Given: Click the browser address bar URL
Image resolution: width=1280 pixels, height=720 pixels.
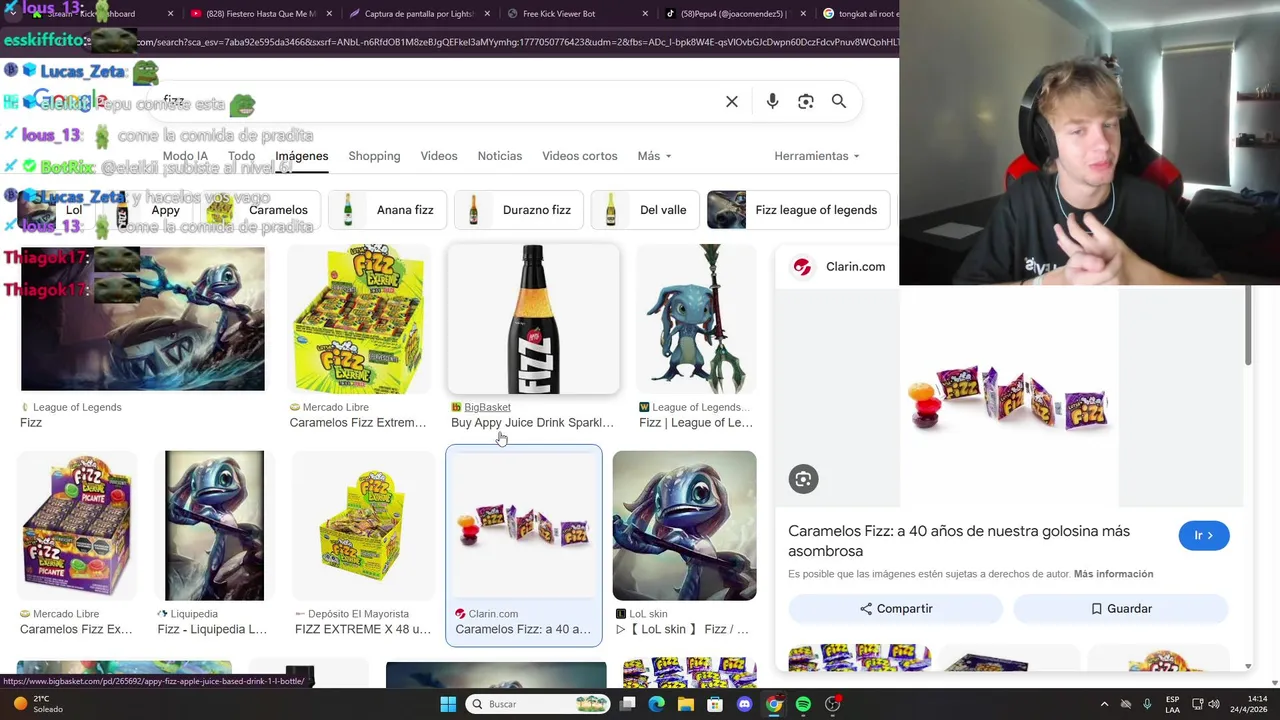Looking at the screenshot, I should pyautogui.click(x=515, y=42).
